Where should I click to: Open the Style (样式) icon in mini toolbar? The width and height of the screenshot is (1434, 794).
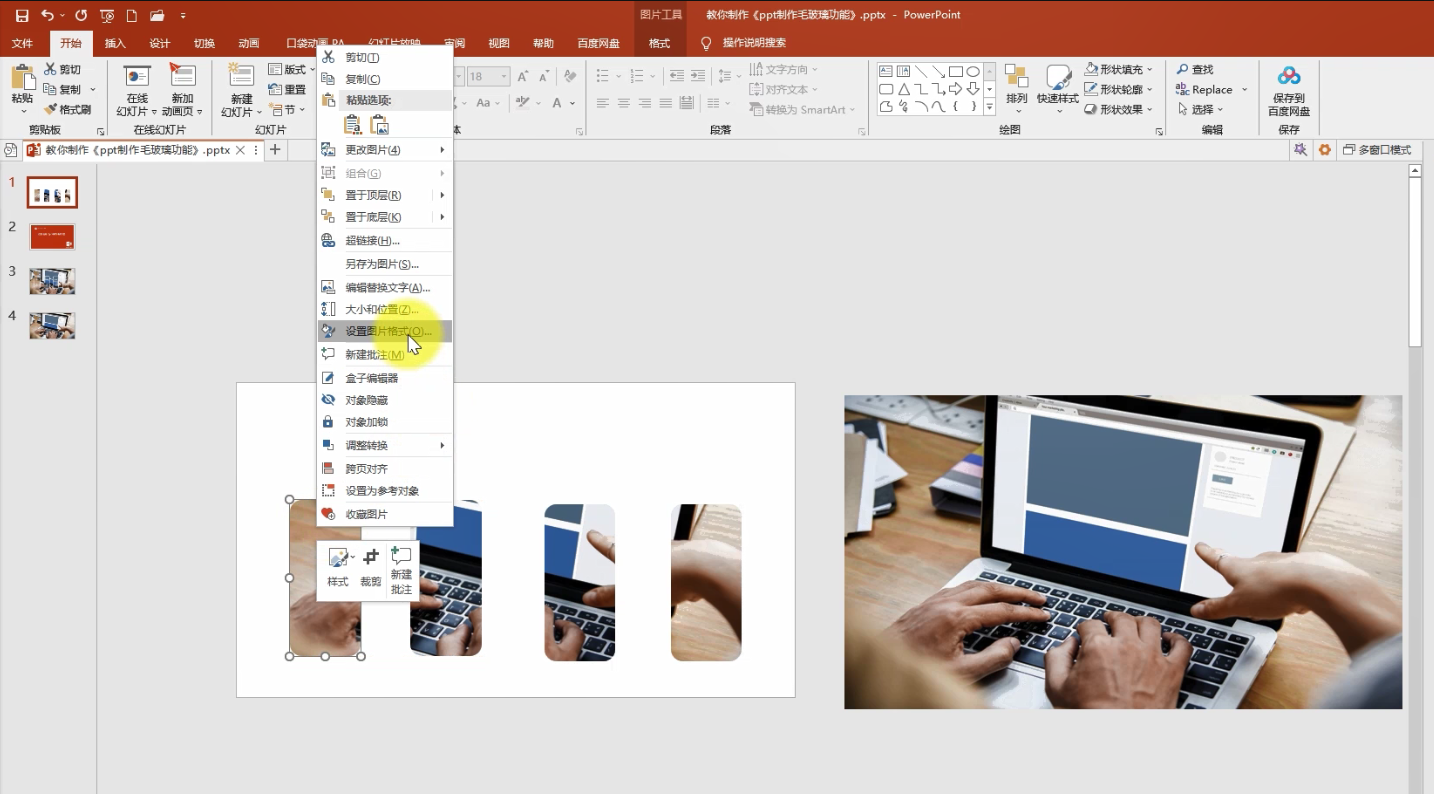click(x=338, y=566)
